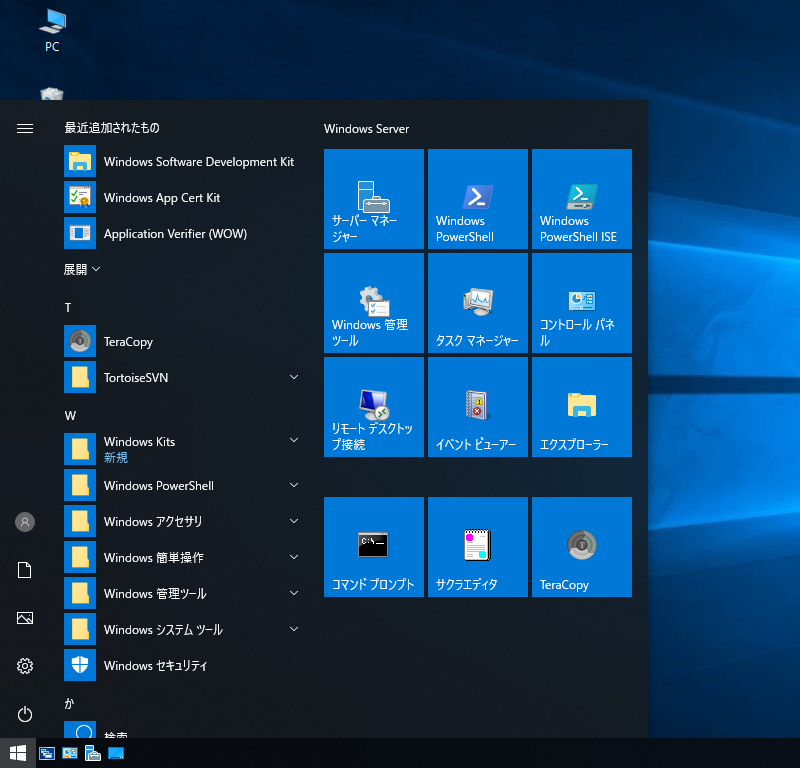
Task: Open the コントロール パネル tile
Action: (x=582, y=303)
